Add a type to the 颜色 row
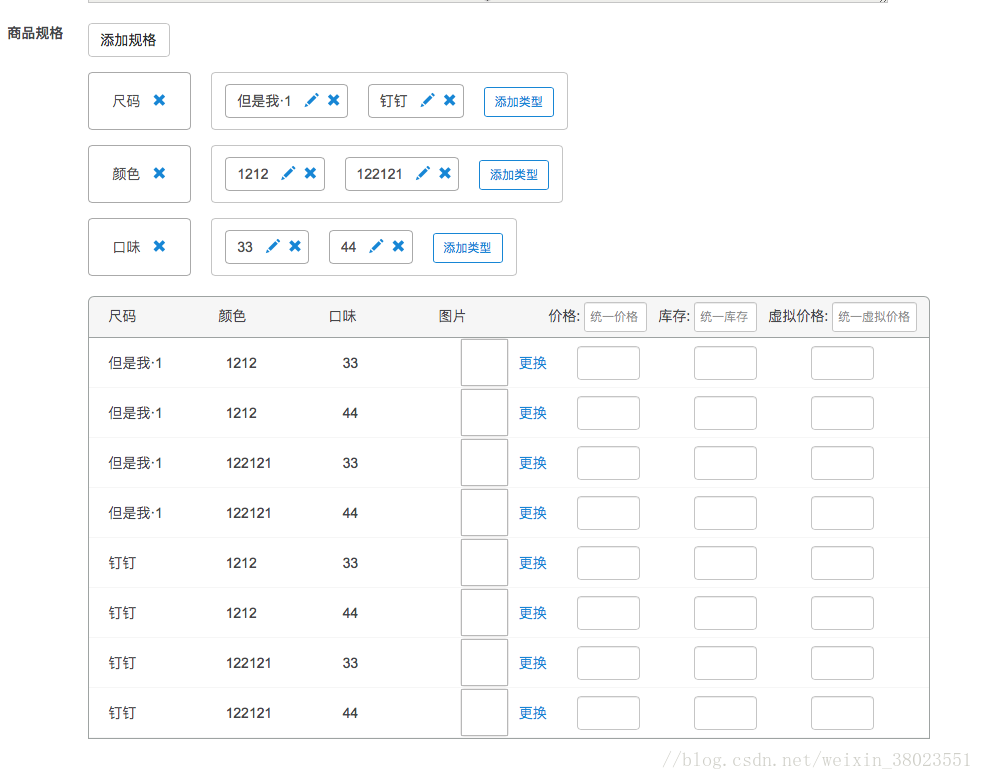Image resolution: width=983 pixels, height=780 pixels. 513,174
